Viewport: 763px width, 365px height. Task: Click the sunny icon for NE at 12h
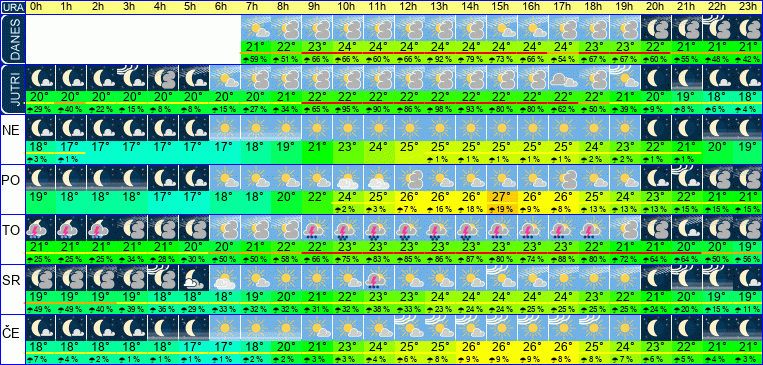pos(409,128)
